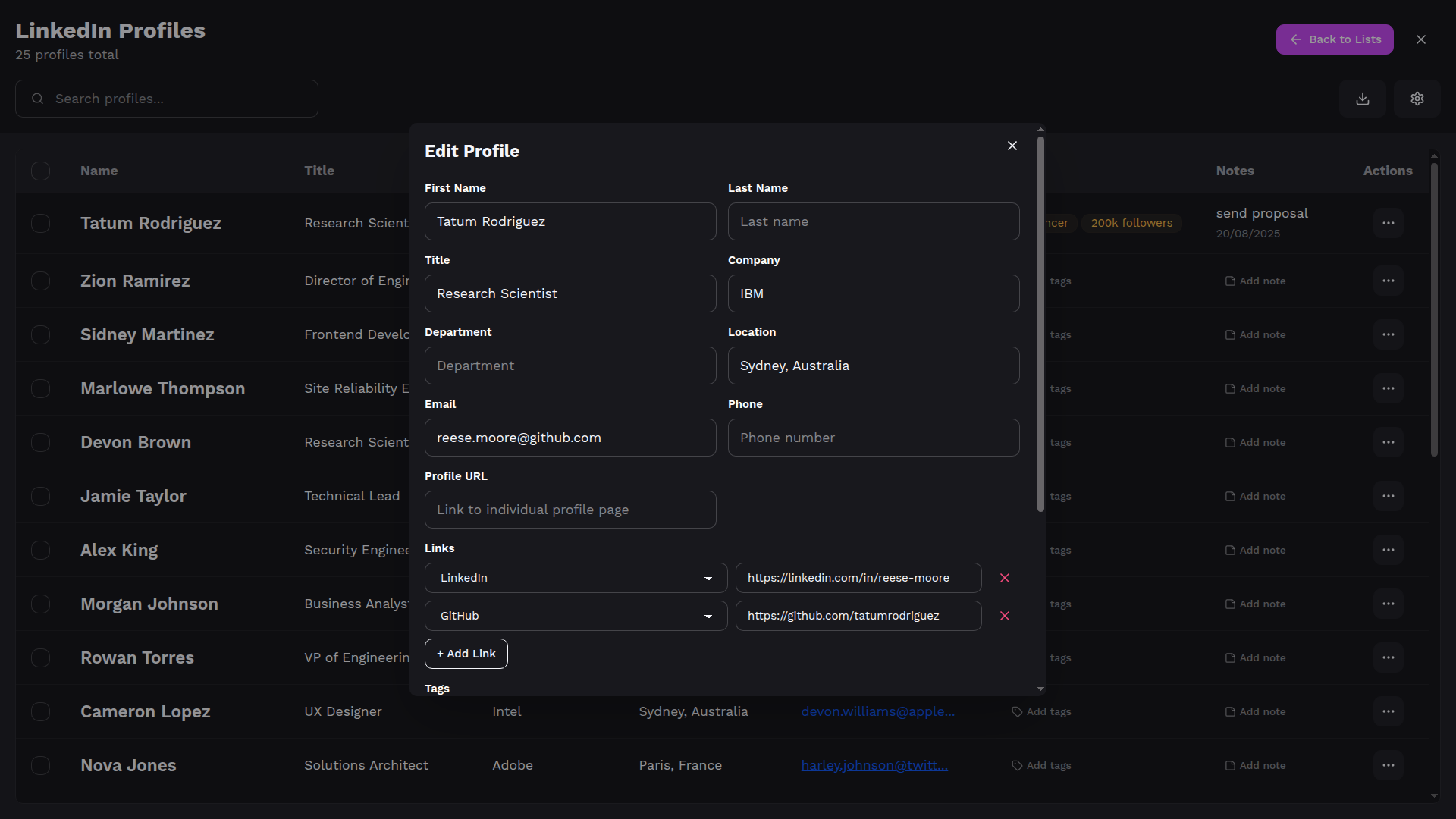Check the Marlowe Thompson row checkbox
The height and width of the screenshot is (819, 1456).
tap(40, 388)
